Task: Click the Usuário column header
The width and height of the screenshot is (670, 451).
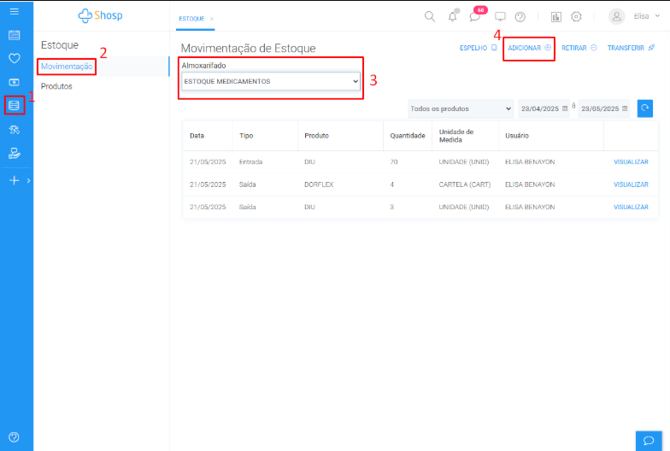Action: pyautogui.click(x=517, y=136)
